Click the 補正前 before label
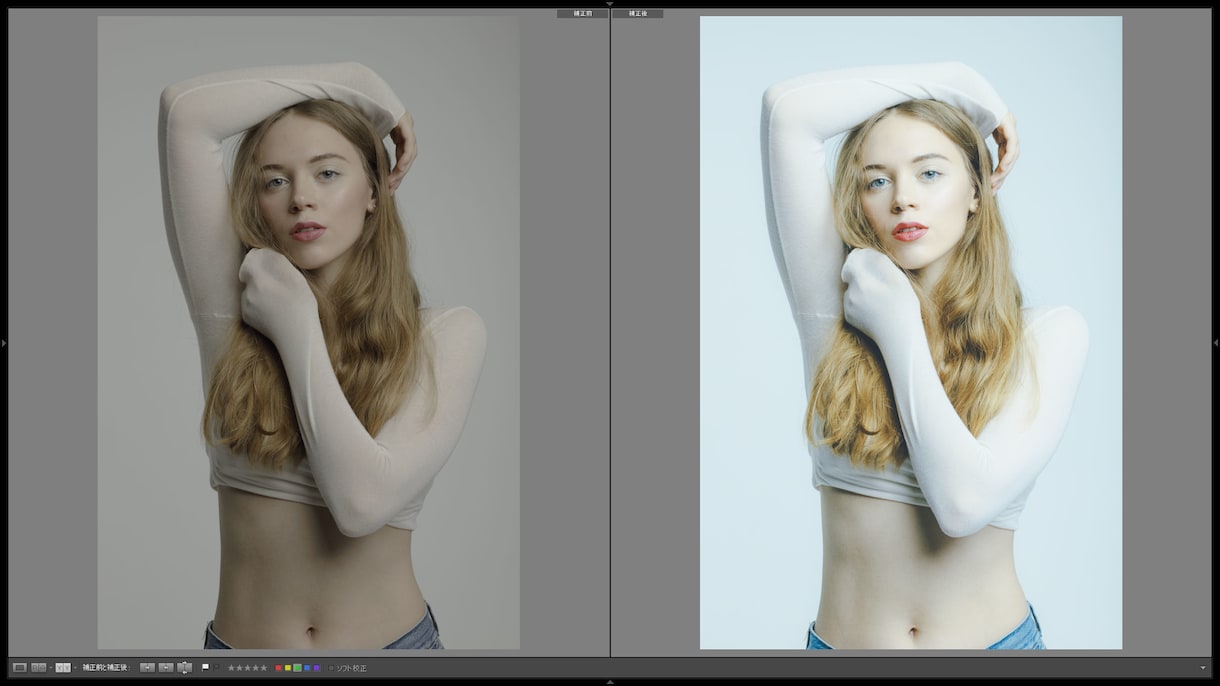Image resolution: width=1220 pixels, height=686 pixels. [582, 13]
